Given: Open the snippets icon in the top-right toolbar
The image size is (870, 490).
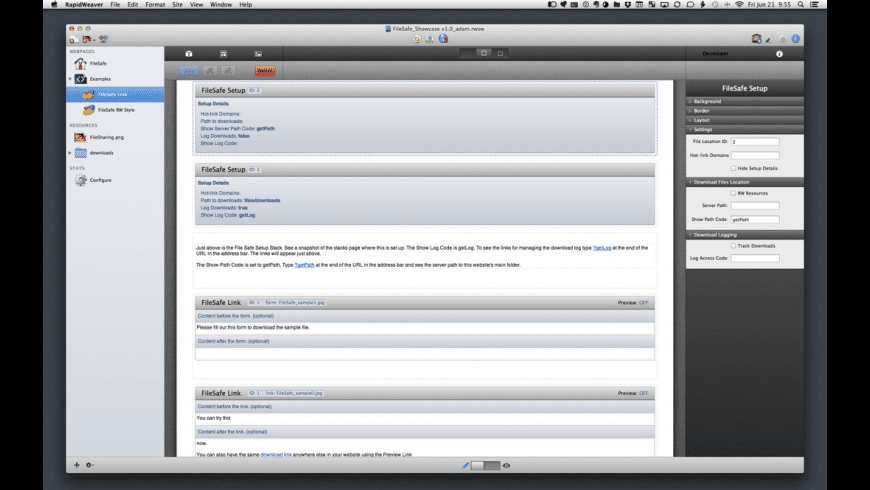Looking at the screenshot, I should pos(756,38).
